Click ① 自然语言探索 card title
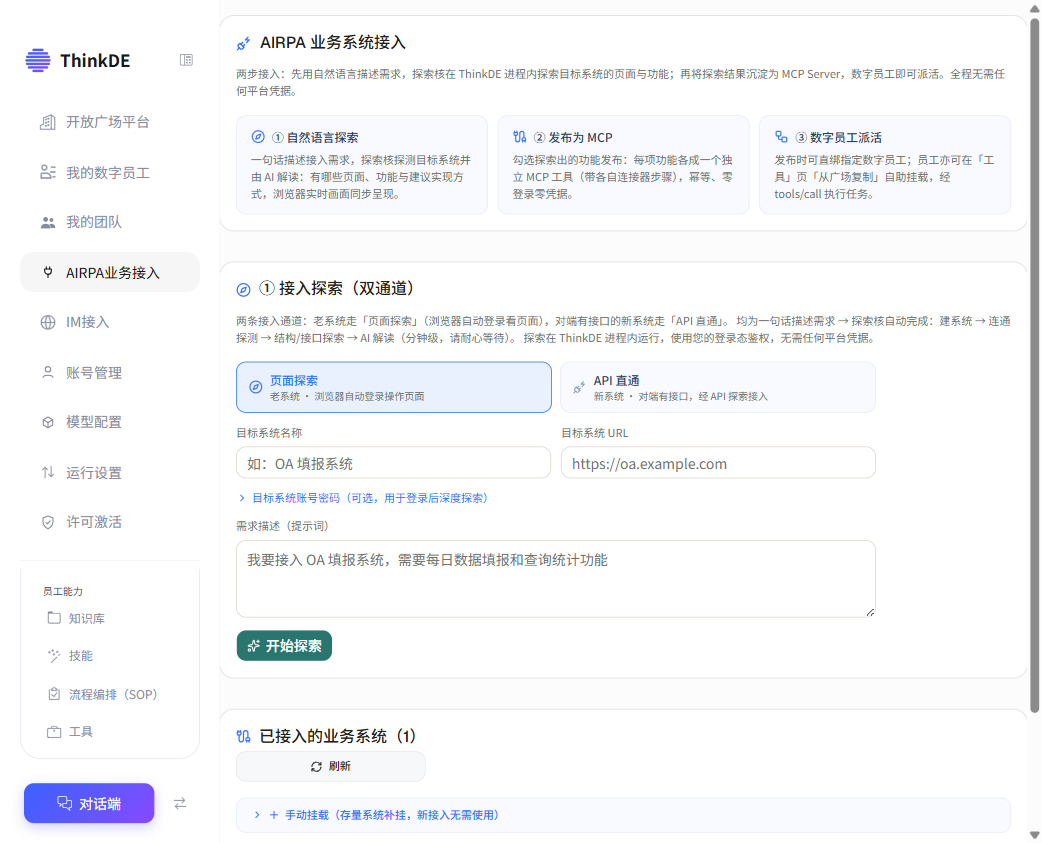Viewport: 1042px width, 843px height. [315, 138]
